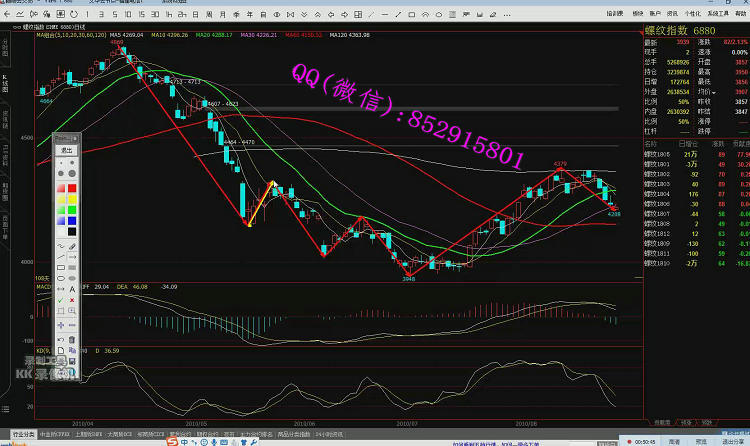Click the 退出 button in drawing palette

coord(67,149)
